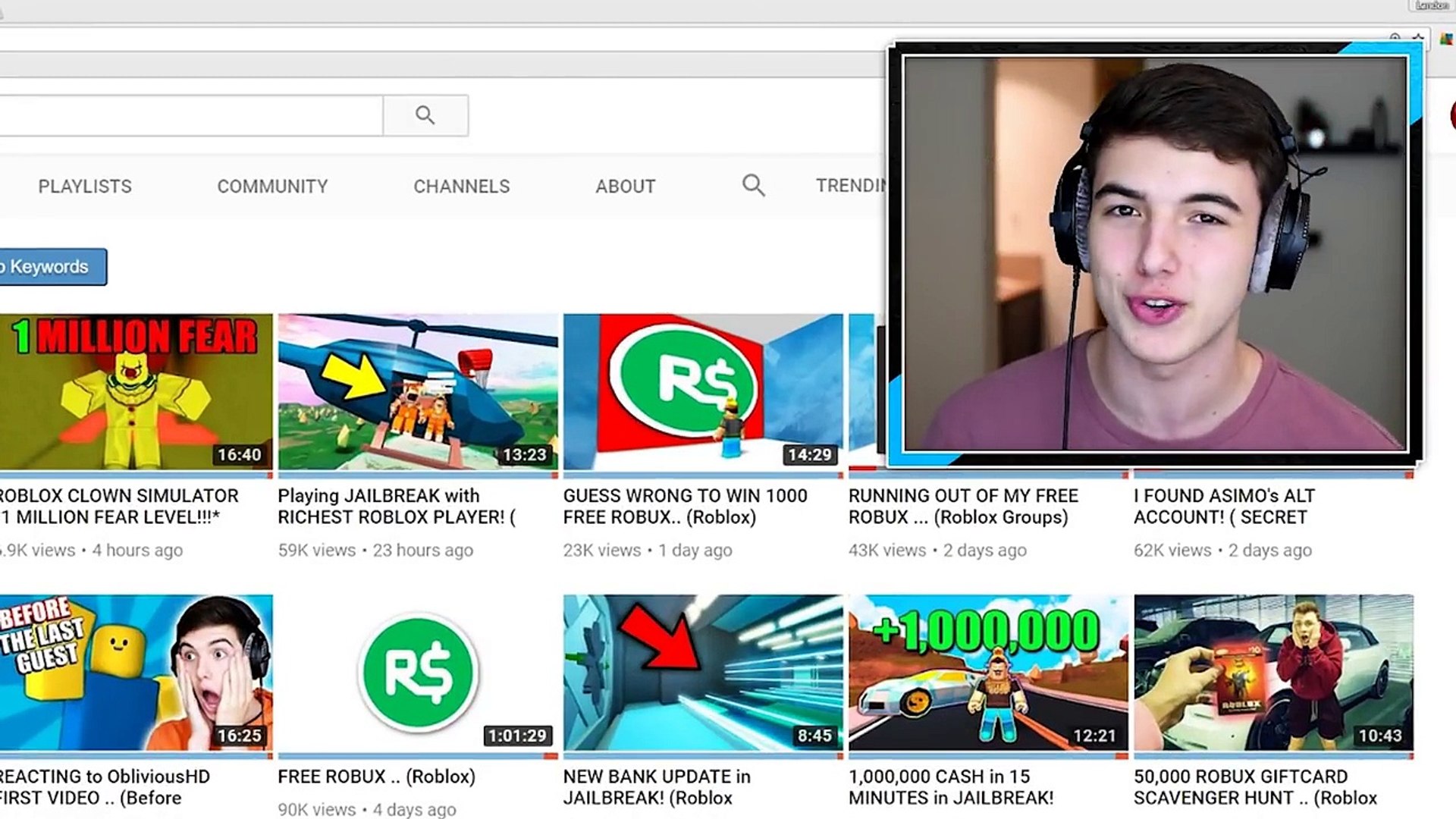Open the Before The Last Guest thumbnail
This screenshot has width=1456, height=819.
[x=135, y=673]
